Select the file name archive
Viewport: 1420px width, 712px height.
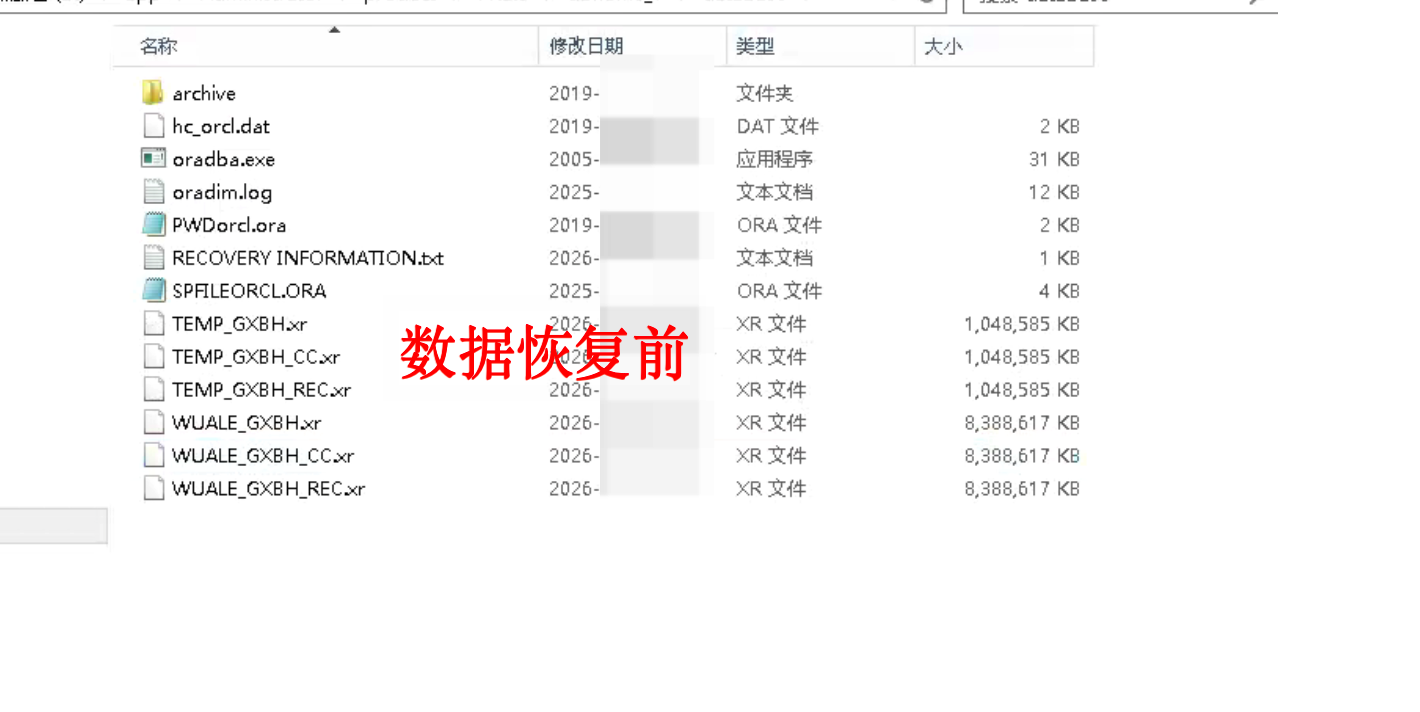click(x=204, y=93)
